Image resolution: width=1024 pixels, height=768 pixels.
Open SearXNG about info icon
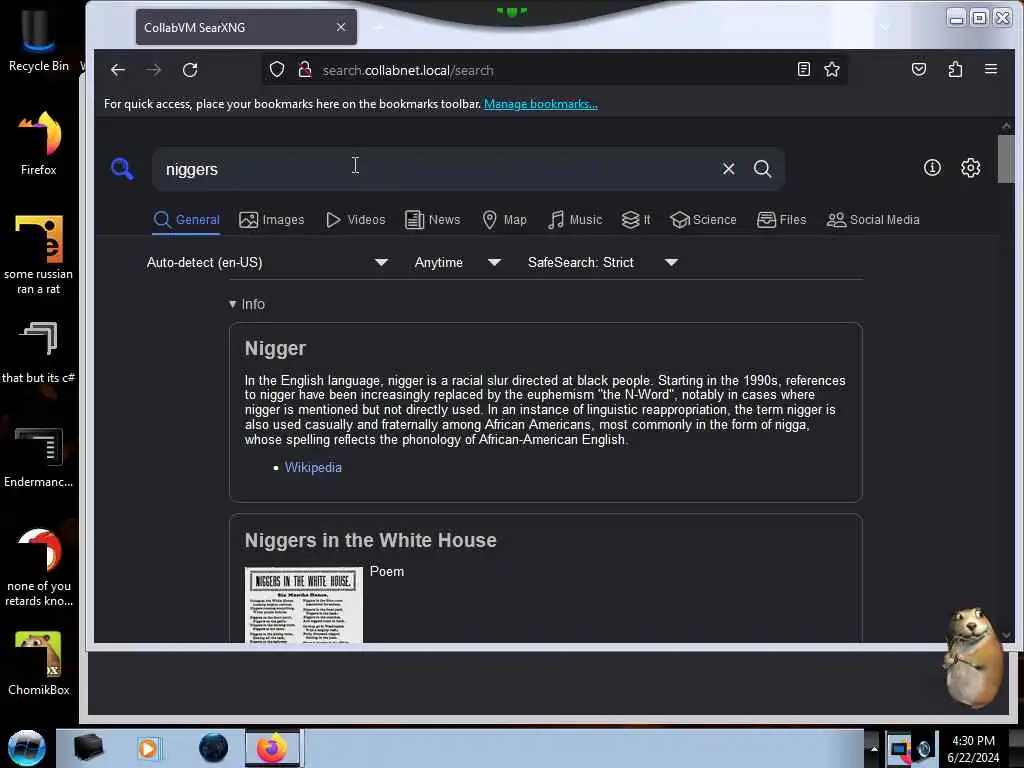932,168
